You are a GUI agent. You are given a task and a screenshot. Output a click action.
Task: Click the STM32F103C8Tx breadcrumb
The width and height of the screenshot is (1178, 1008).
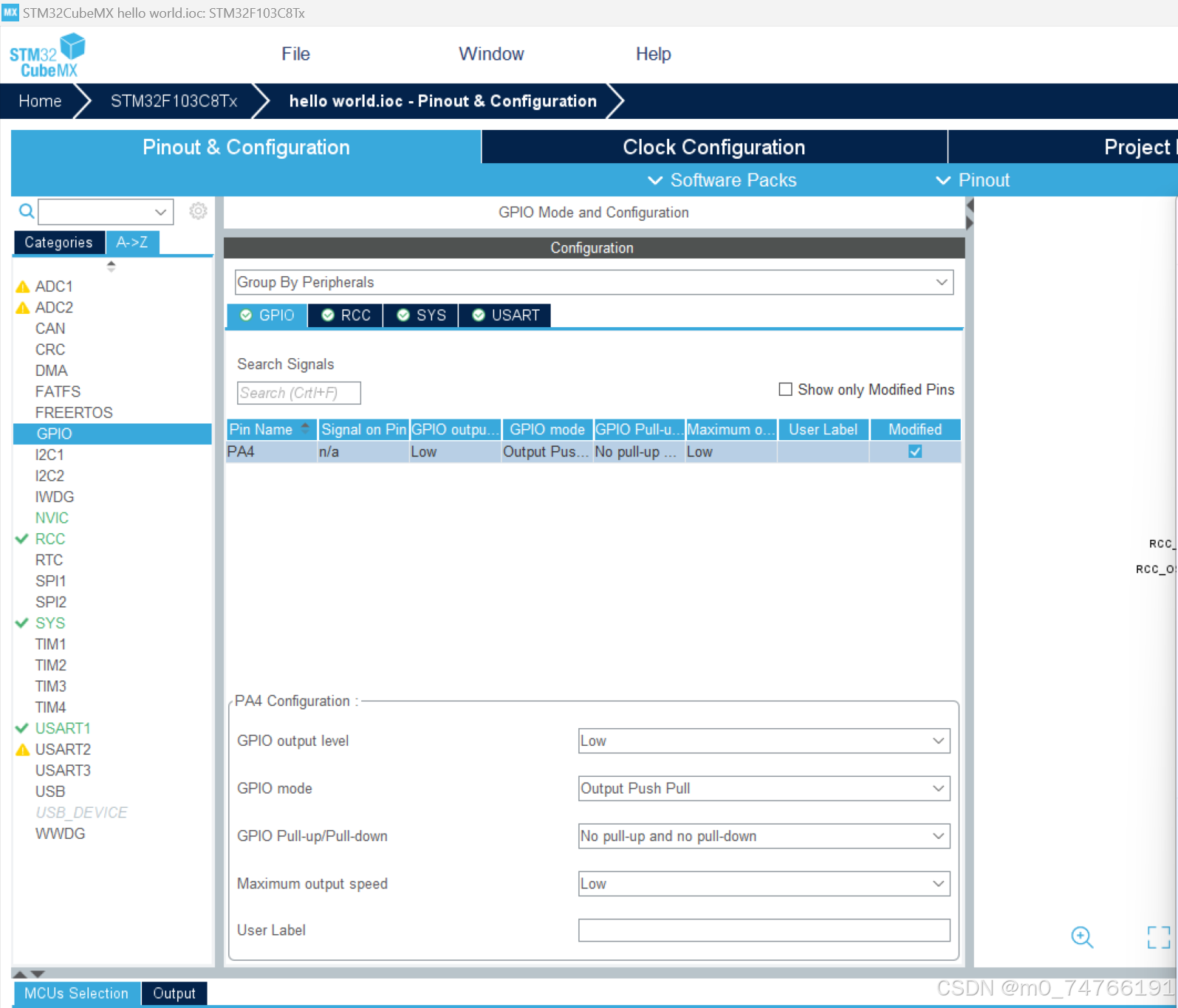(x=174, y=101)
